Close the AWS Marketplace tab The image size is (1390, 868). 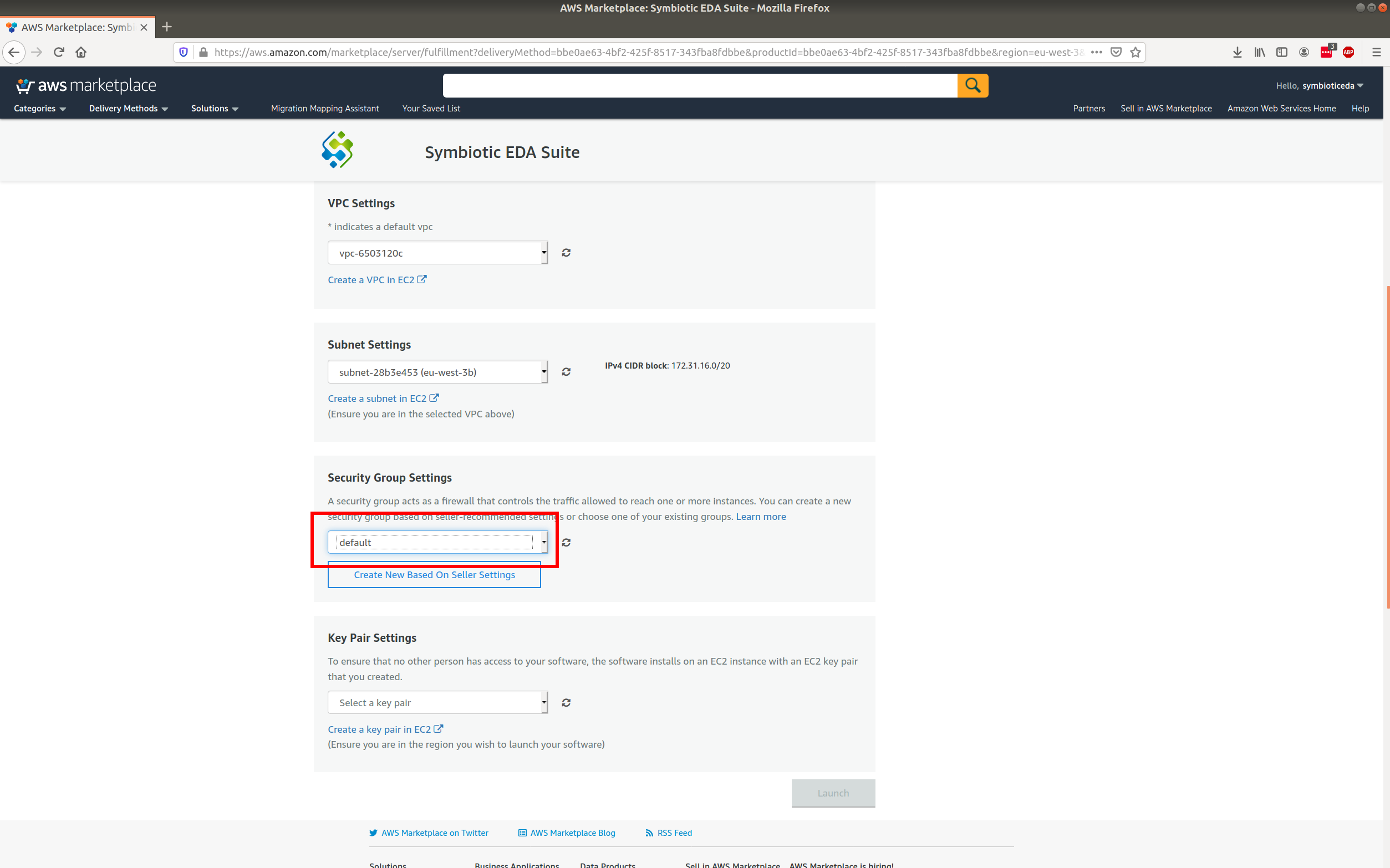coord(144,27)
